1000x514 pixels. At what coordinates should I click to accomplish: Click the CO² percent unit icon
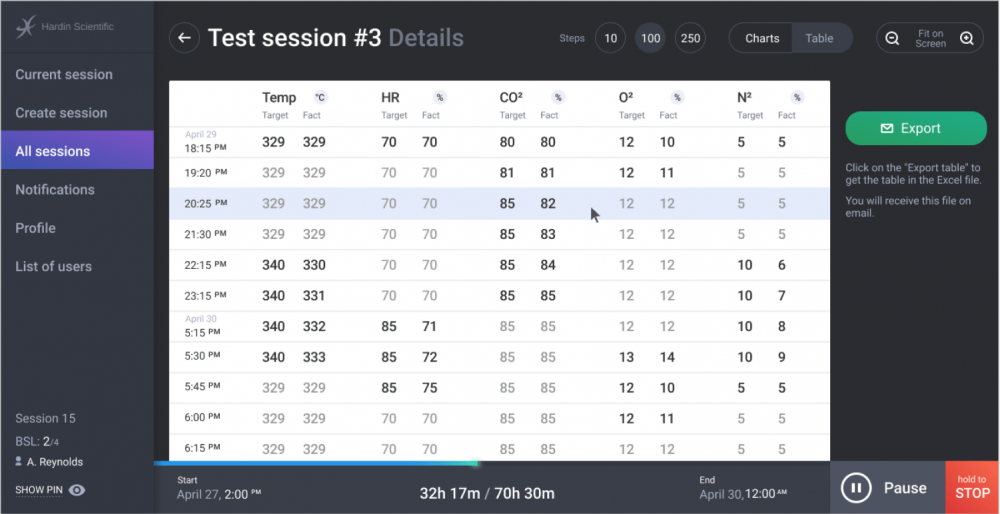point(558,97)
